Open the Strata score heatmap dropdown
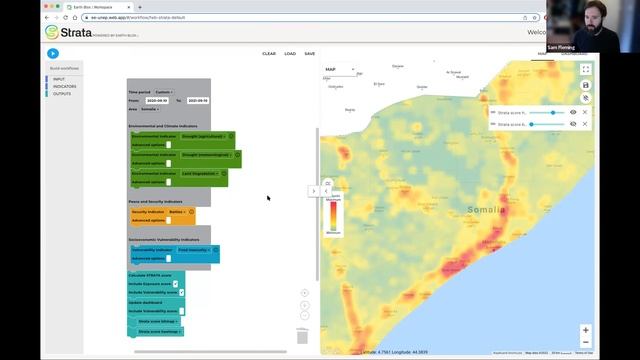 (159, 332)
